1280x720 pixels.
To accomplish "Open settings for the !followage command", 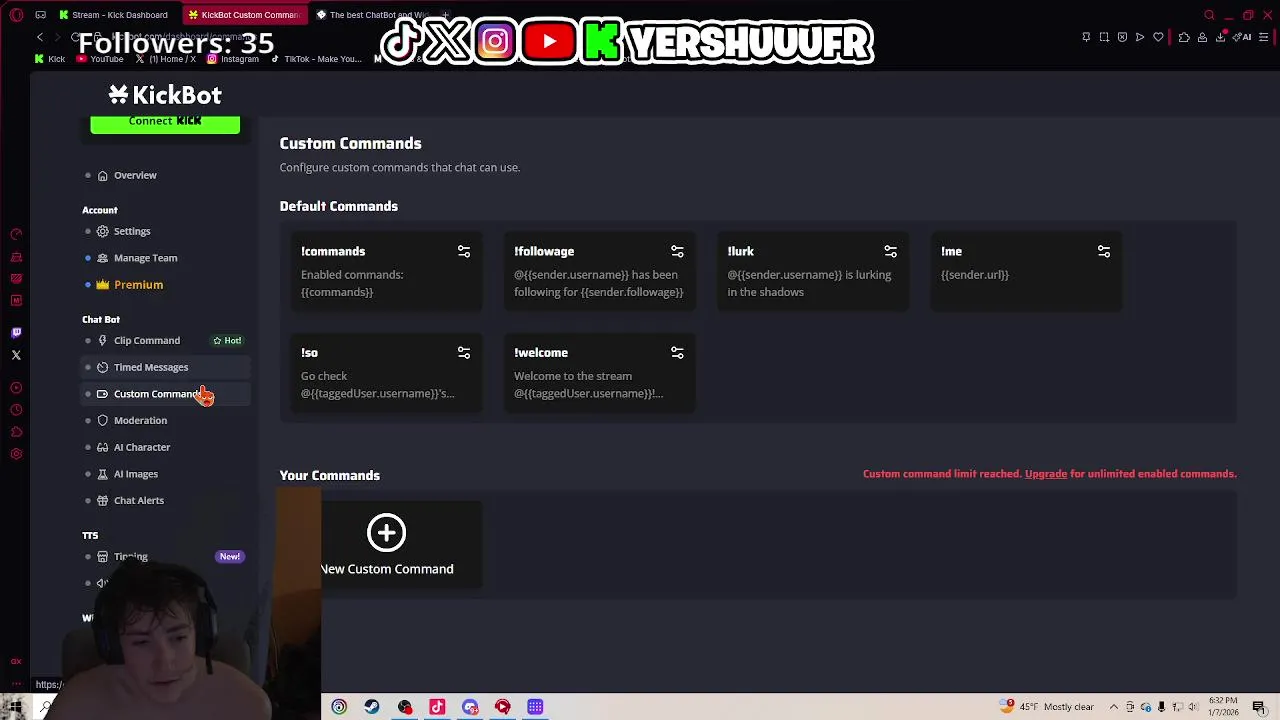I will coord(677,252).
